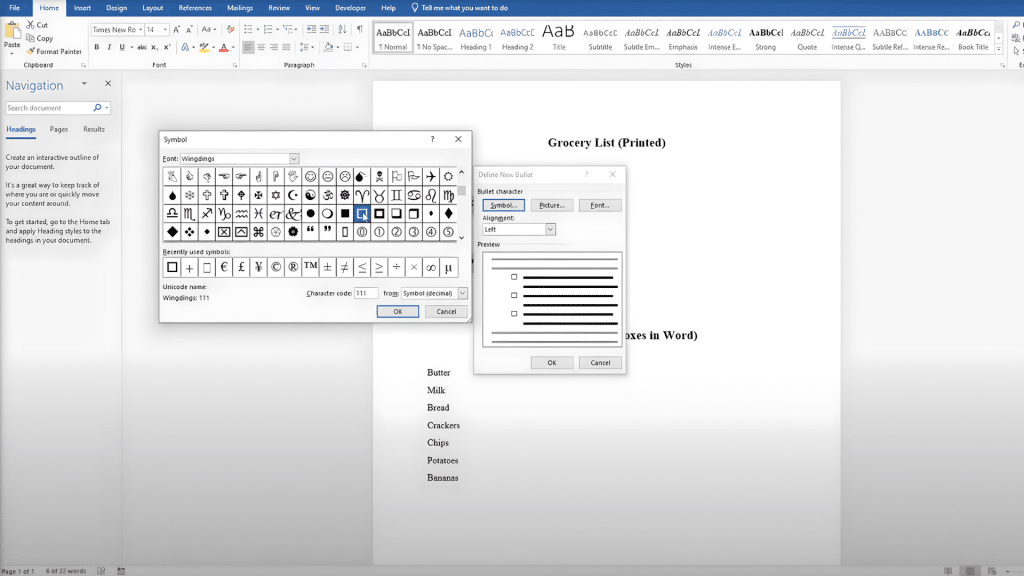
Task: Select the infinity symbol in recently used
Action: [x=431, y=268]
